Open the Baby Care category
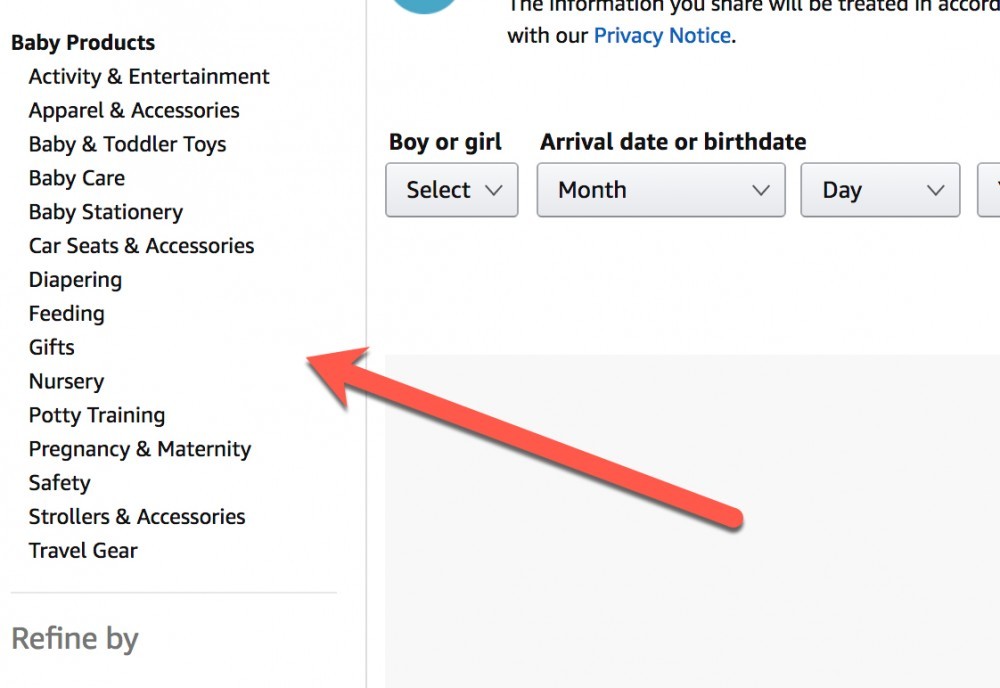This screenshot has width=1000, height=688. click(76, 178)
